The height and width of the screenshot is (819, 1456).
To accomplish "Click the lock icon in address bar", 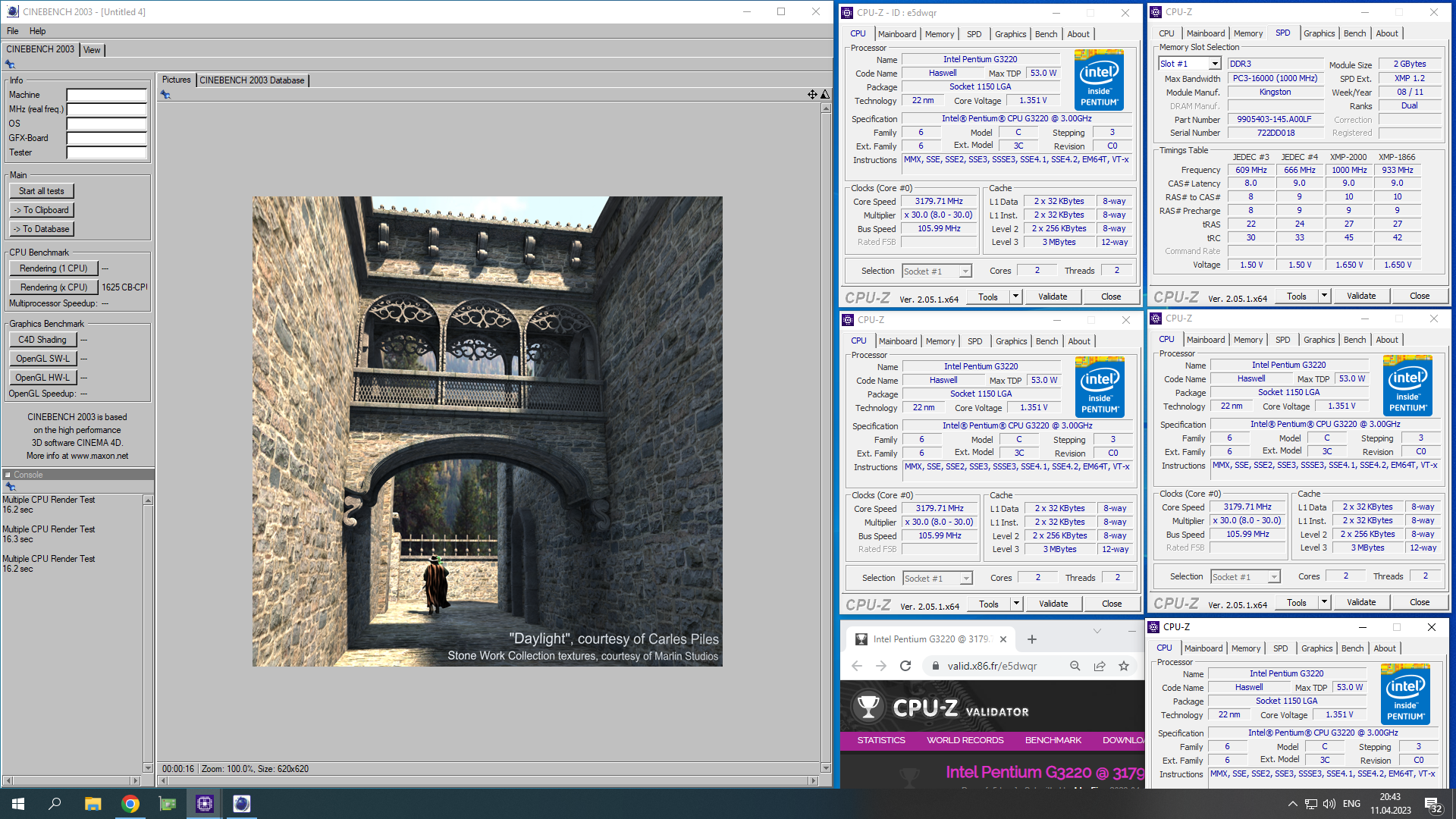I will click(x=936, y=666).
